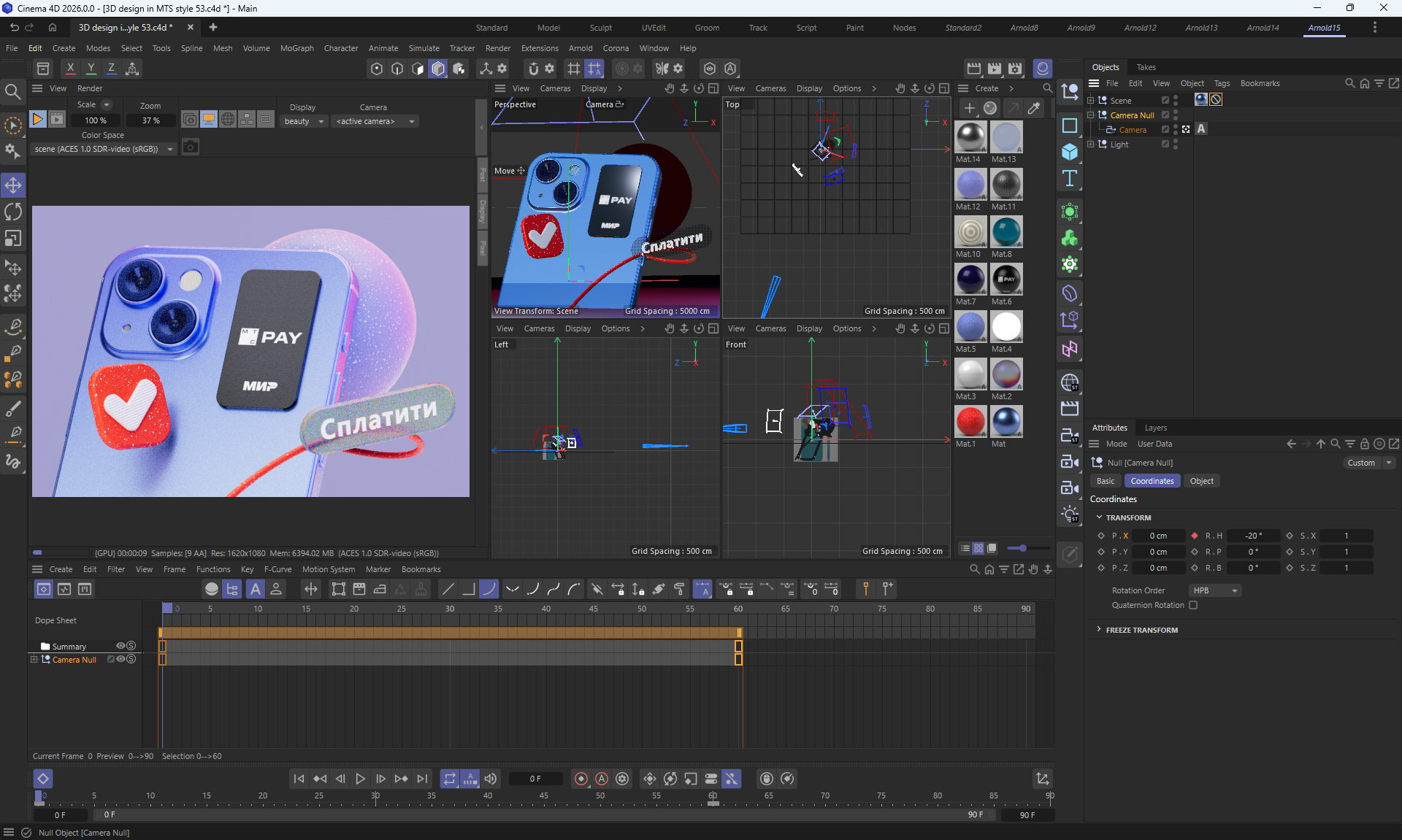Select the Rotate tool in left toolbar

[x=13, y=212]
